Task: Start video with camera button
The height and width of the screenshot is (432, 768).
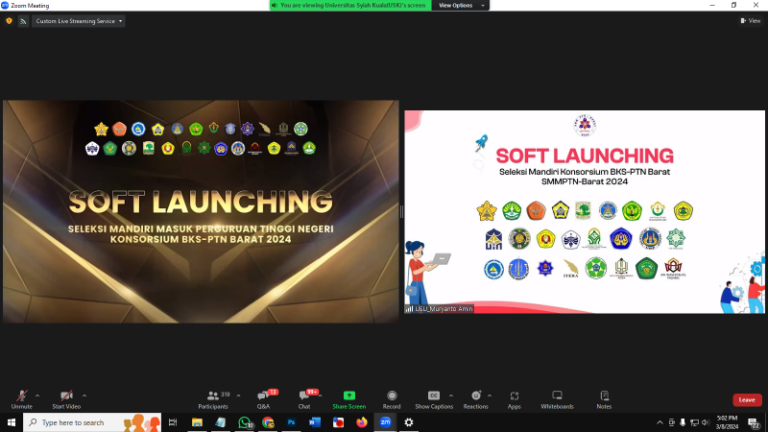Action: tap(66, 399)
